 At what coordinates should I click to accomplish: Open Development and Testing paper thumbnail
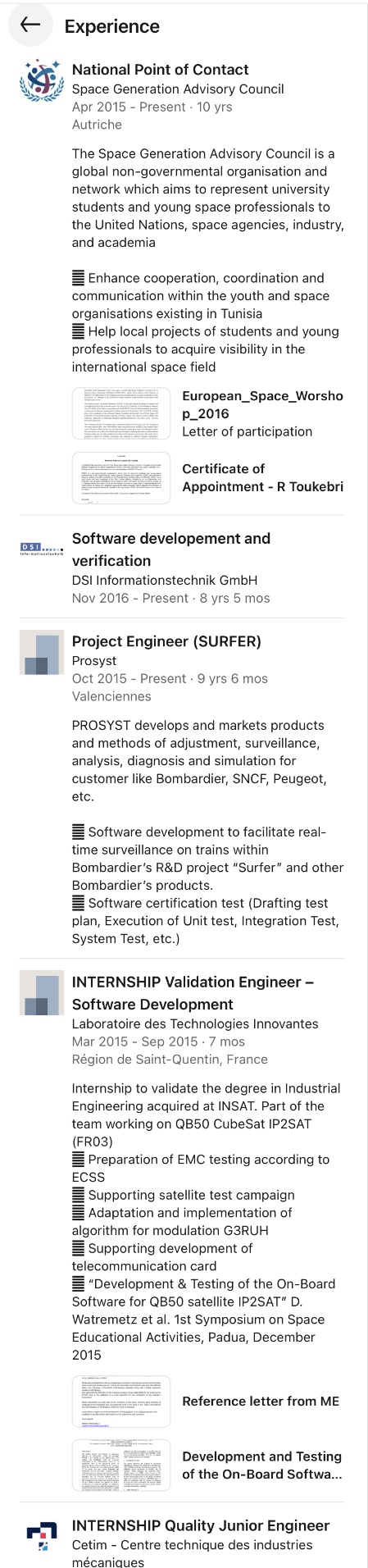tap(121, 1465)
